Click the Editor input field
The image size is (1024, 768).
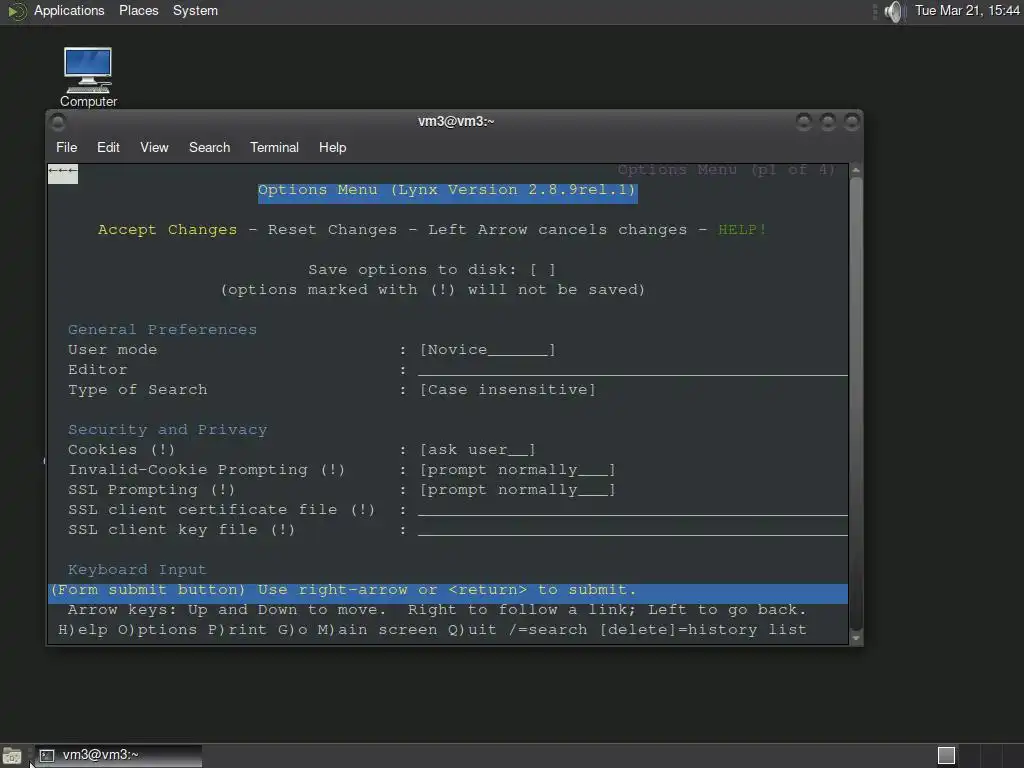pyautogui.click(x=633, y=370)
